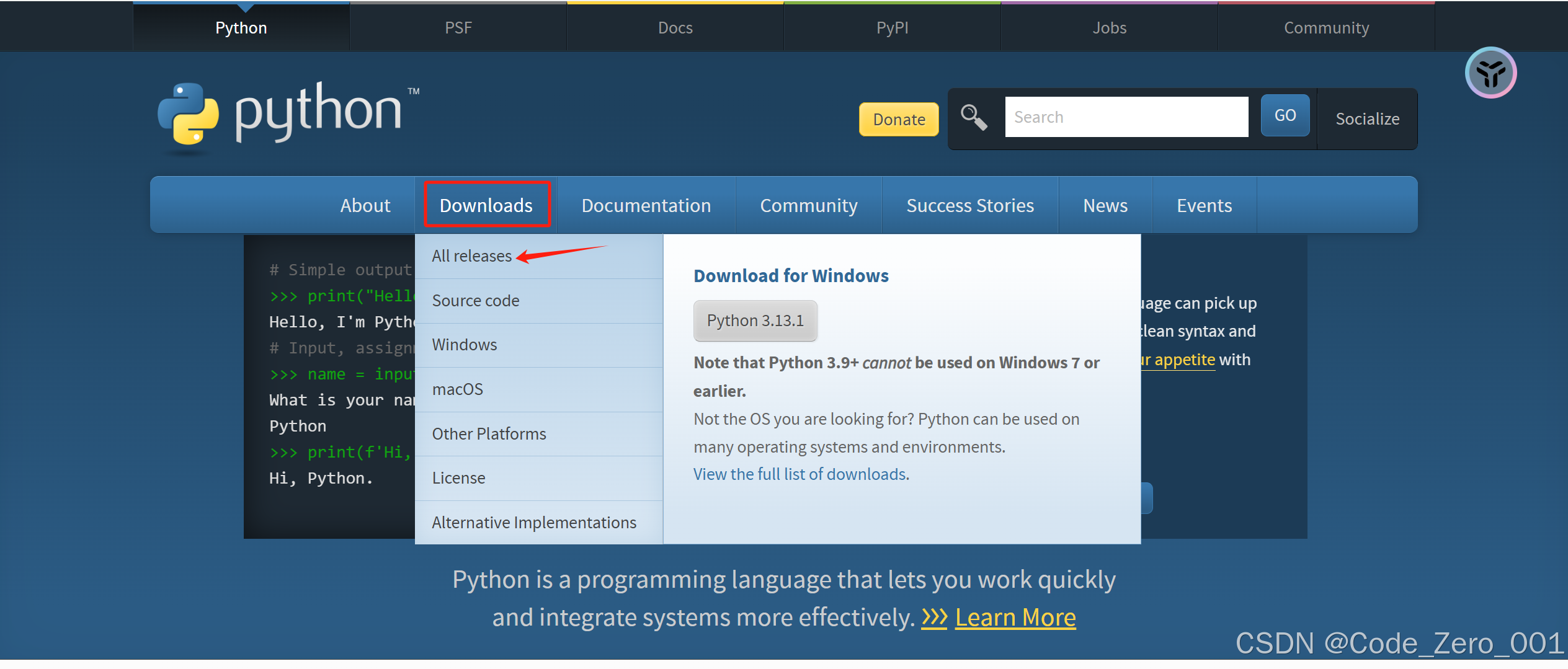The image size is (1568, 669).
Task: Open the circular theme widget at top right
Action: pyautogui.click(x=1490, y=72)
